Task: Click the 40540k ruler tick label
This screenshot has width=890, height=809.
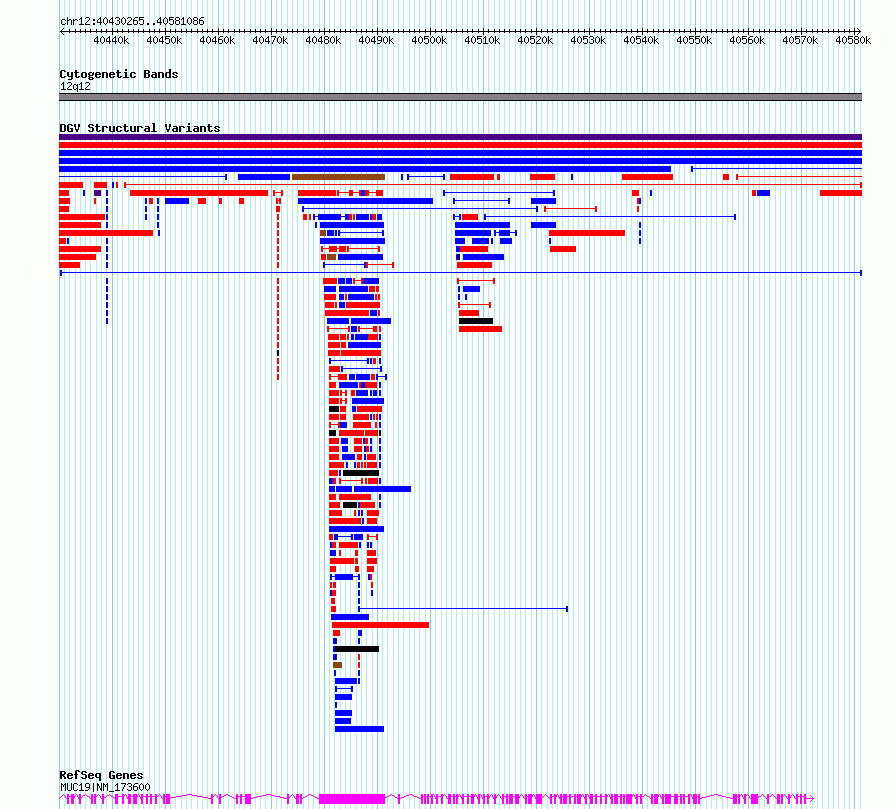Action: pyautogui.click(x=641, y=40)
